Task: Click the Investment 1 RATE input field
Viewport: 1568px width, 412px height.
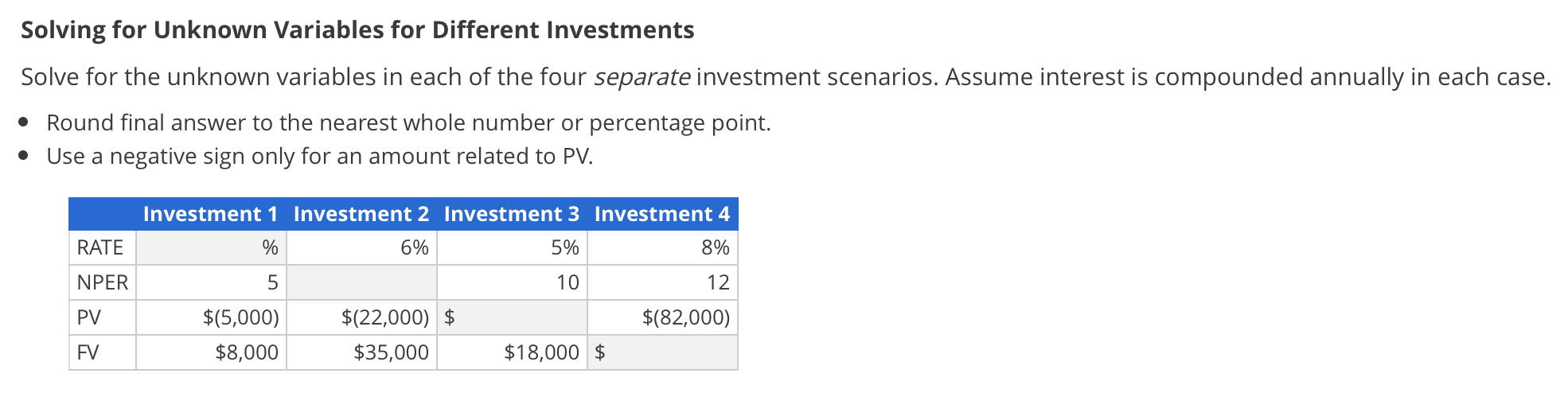Action: pos(199,248)
